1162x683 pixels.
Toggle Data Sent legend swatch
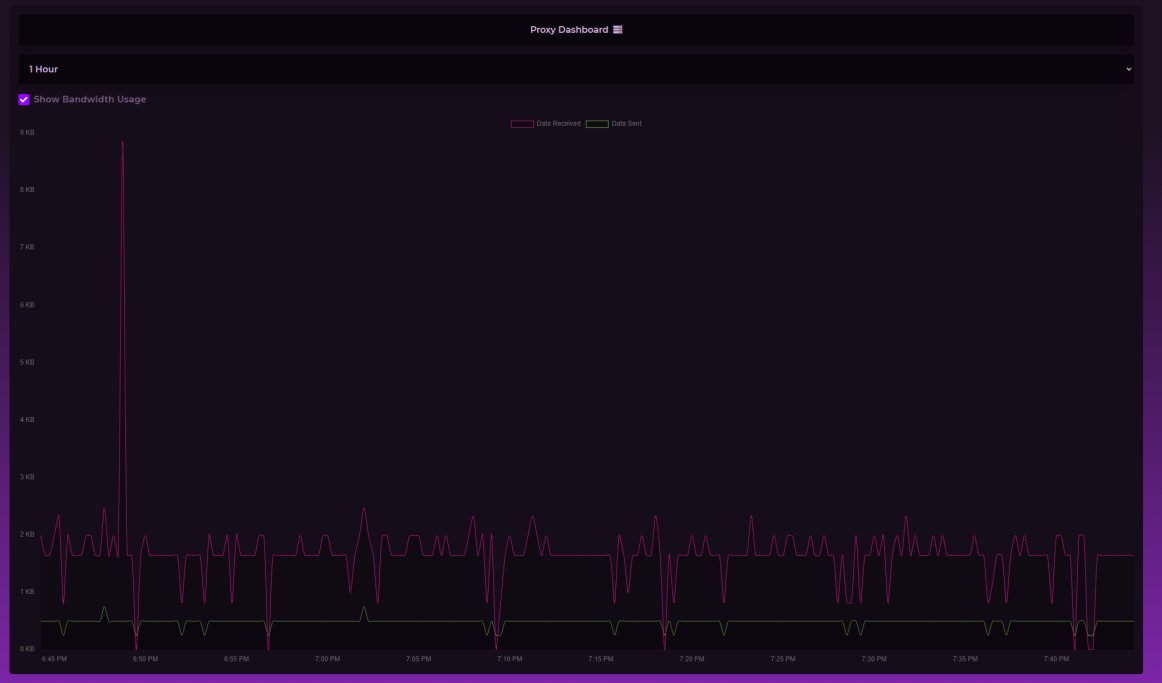[597, 124]
